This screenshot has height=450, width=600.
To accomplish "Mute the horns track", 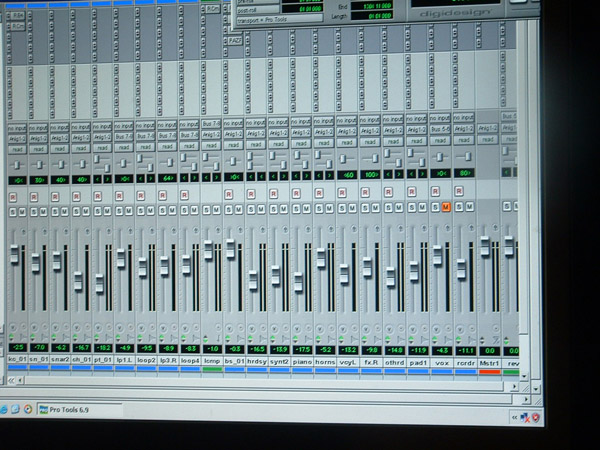I will [x=329, y=209].
